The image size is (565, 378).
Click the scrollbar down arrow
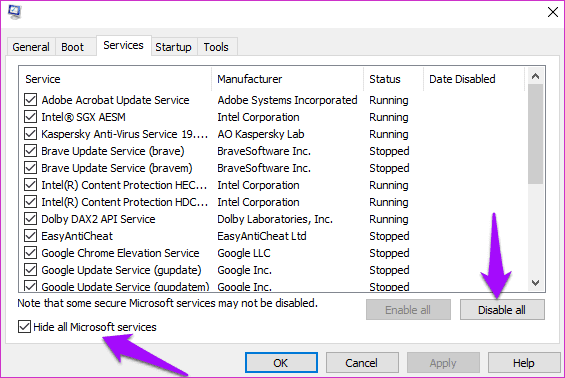[x=535, y=283]
